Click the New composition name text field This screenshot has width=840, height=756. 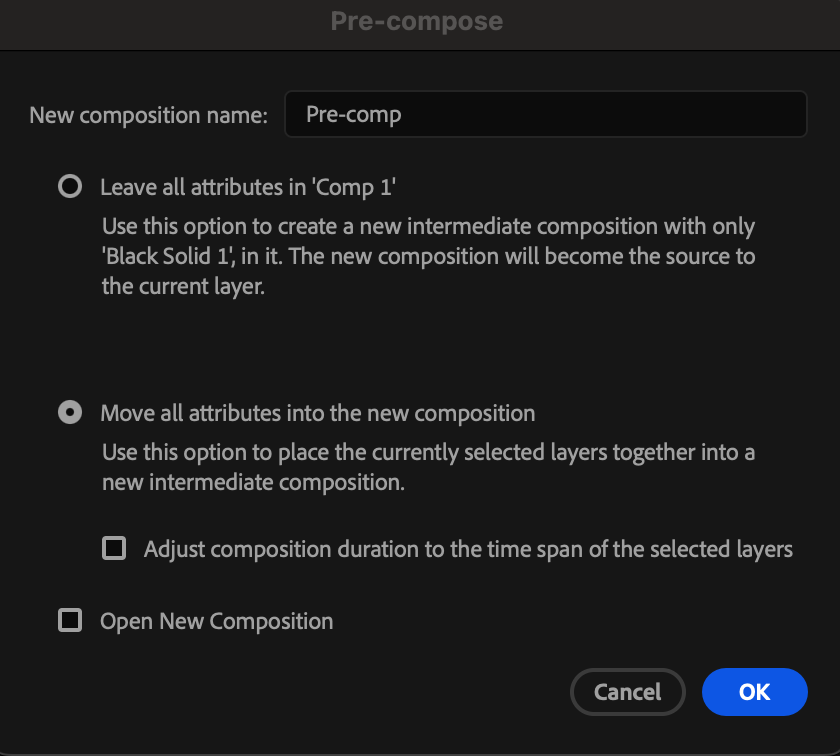(545, 115)
